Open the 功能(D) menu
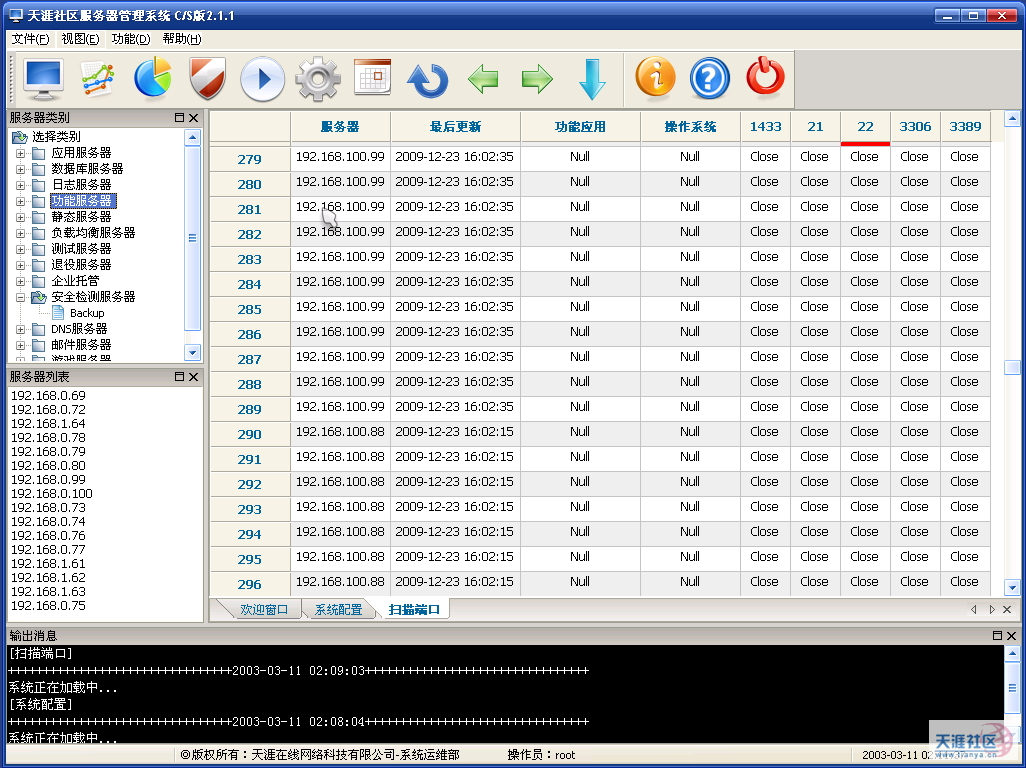Viewport: 1026px width, 768px height. (x=130, y=39)
